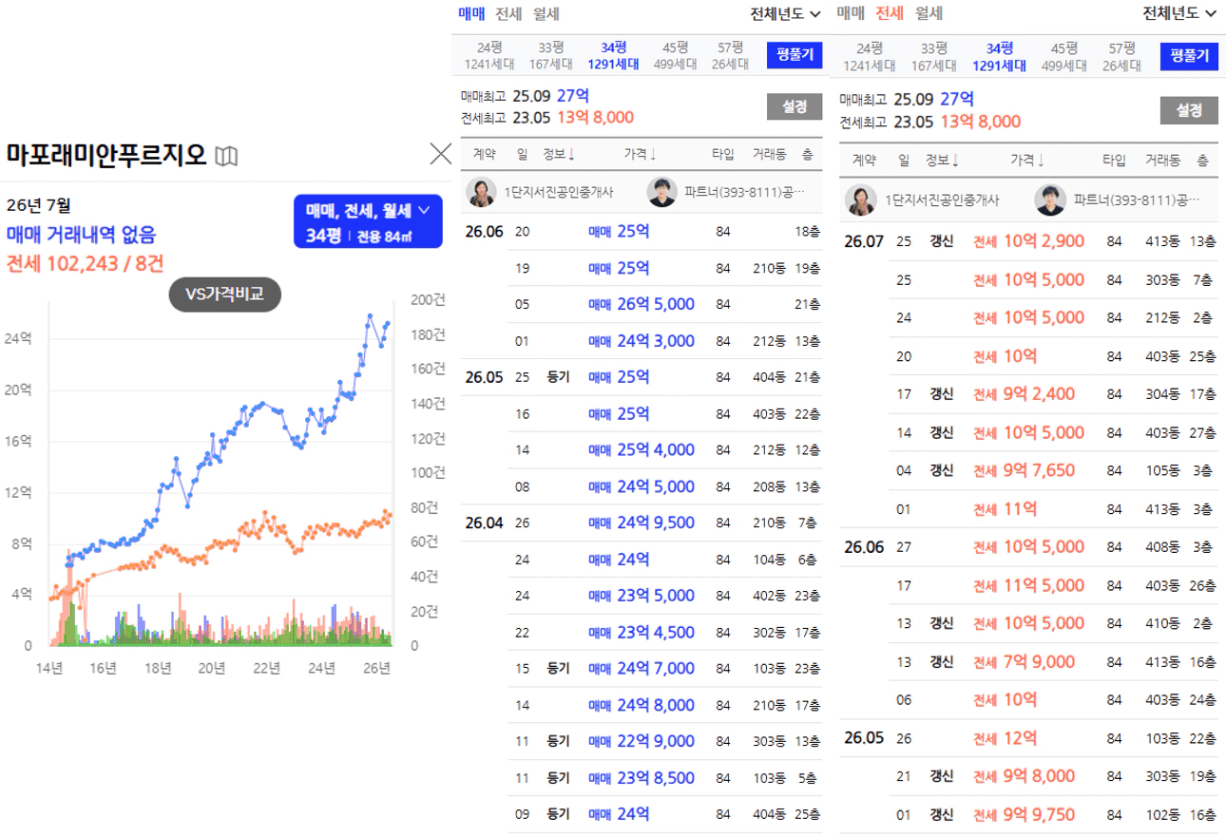Choose 24평 1241세대 in right panel

point(869,56)
